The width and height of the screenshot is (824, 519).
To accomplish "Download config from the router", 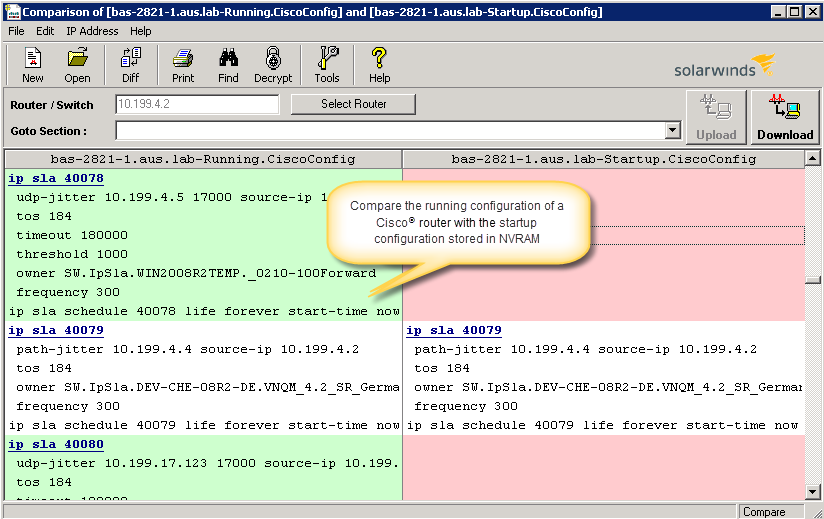I will click(785, 117).
